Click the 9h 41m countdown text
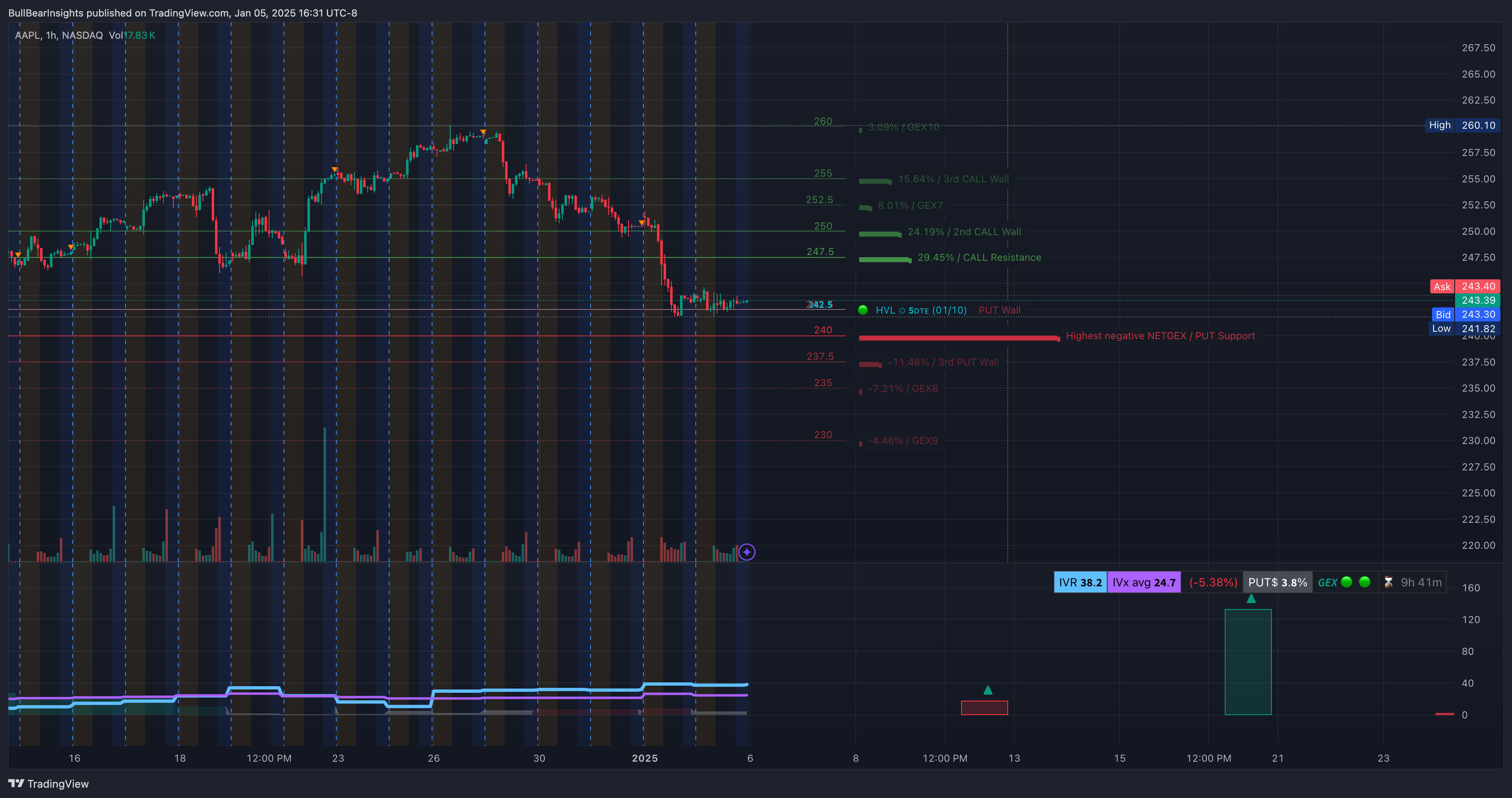The height and width of the screenshot is (798, 1512). pyautogui.click(x=1421, y=582)
